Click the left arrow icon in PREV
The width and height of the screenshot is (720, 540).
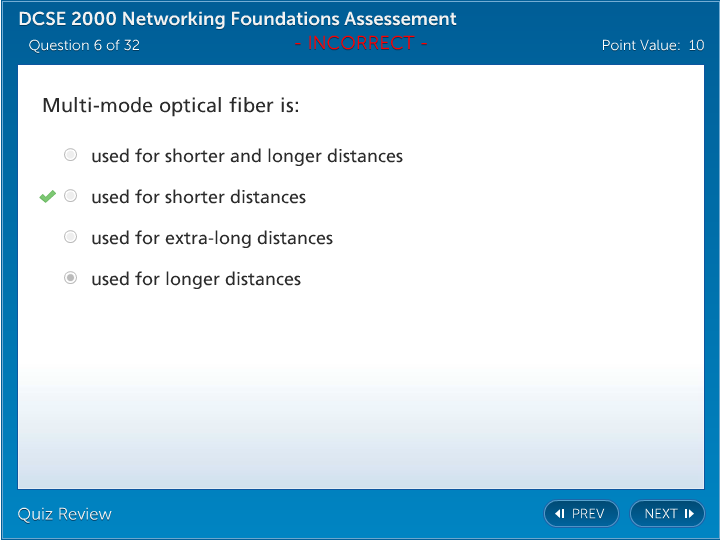[x=560, y=514]
